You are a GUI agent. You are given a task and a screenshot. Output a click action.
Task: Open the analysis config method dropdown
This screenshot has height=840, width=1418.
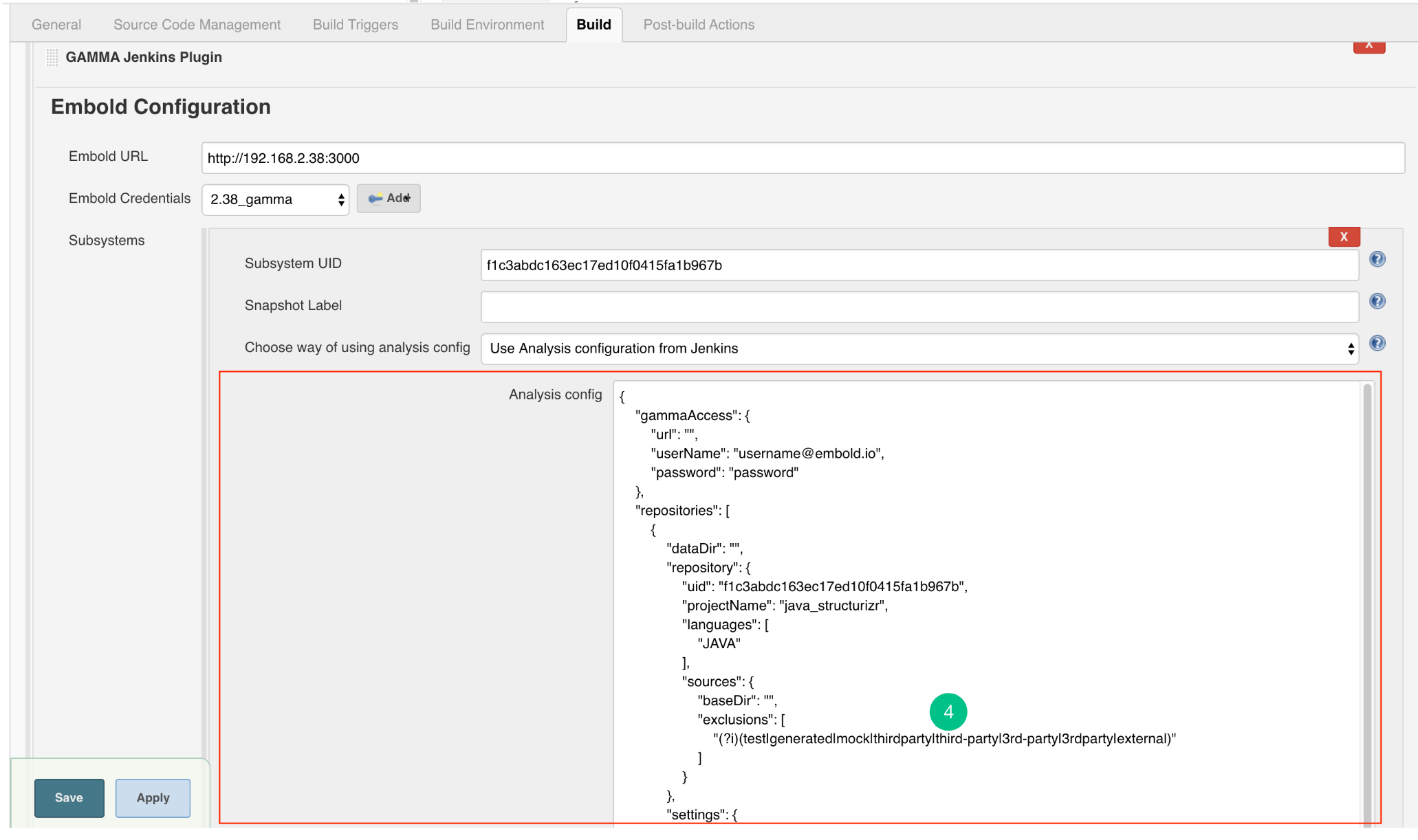pyautogui.click(x=919, y=349)
